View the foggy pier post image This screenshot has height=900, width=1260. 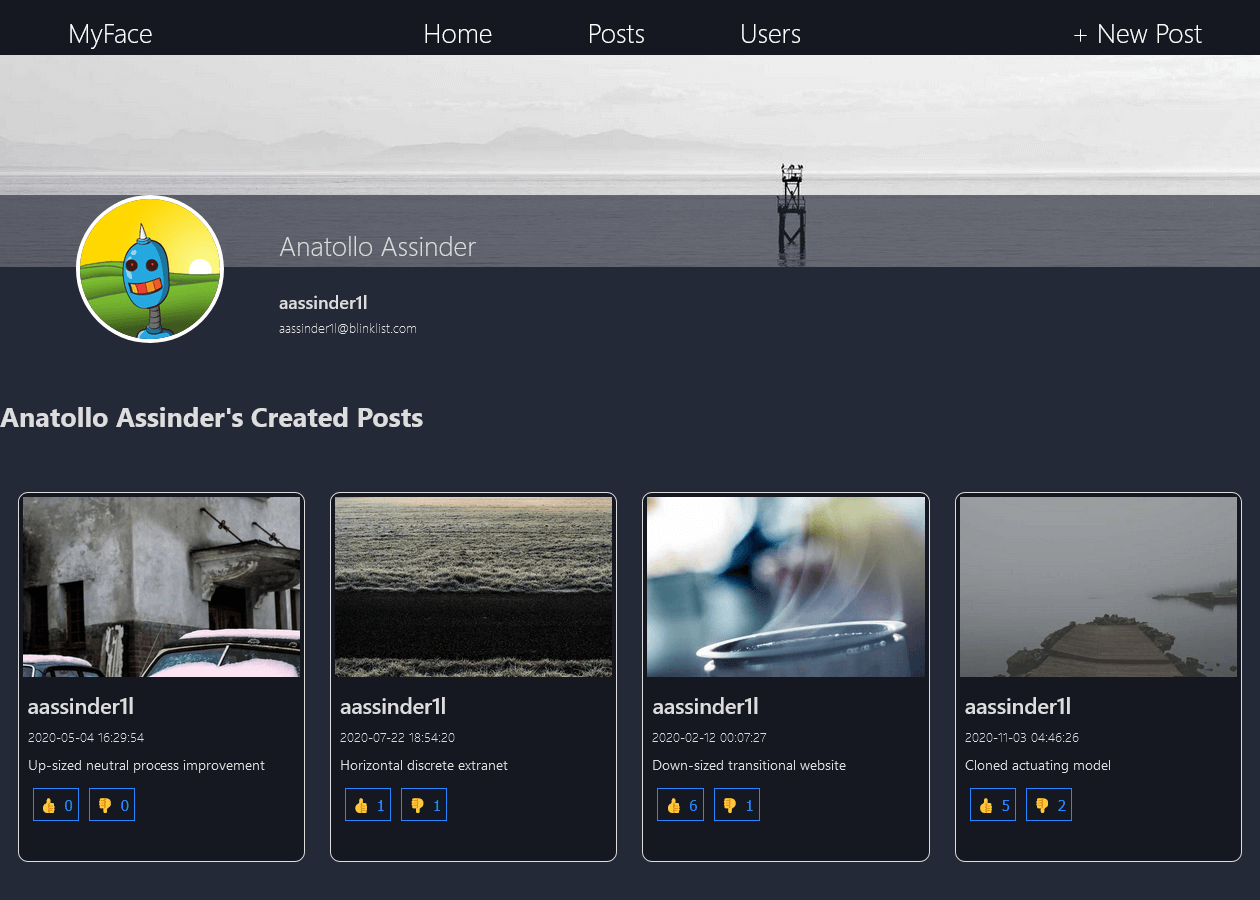coord(1098,587)
